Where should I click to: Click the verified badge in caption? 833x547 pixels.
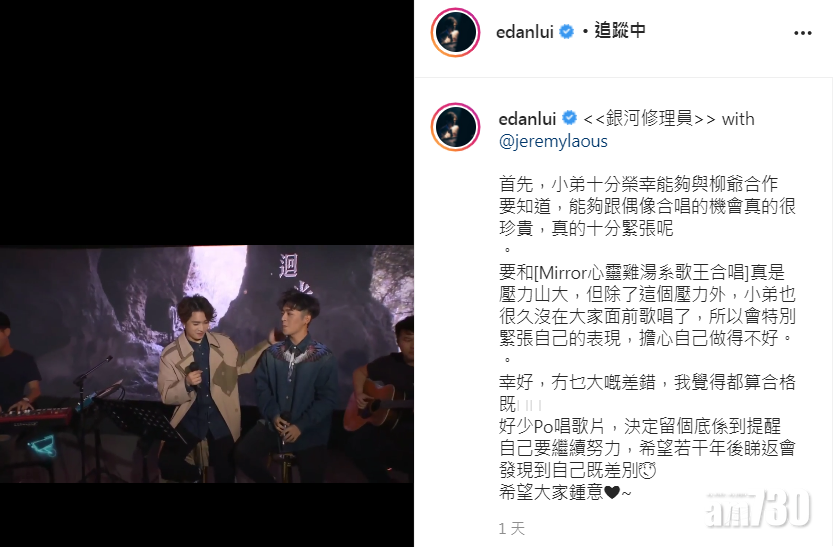[570, 118]
